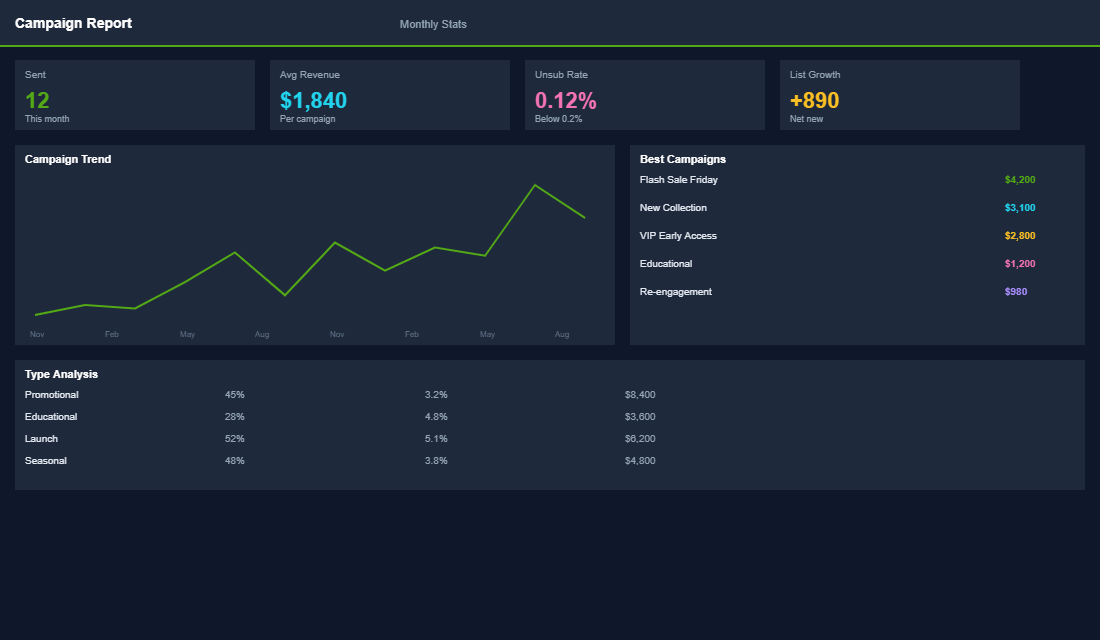Select the Flash Sale Friday campaign
This screenshot has width=1100, height=640.
[x=678, y=180]
